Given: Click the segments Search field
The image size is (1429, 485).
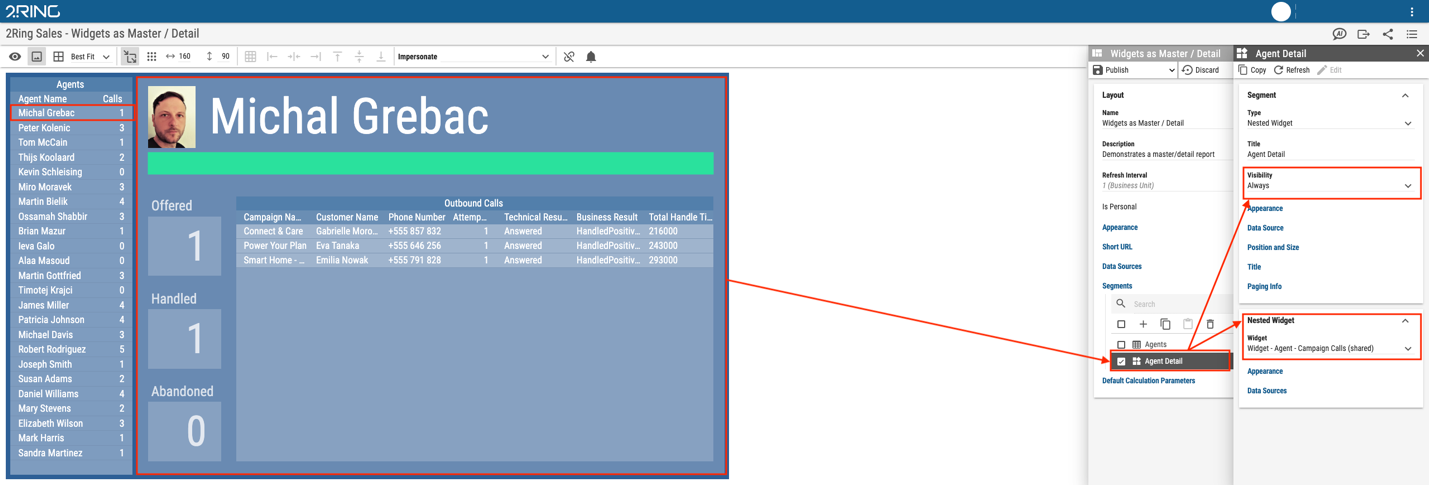Looking at the screenshot, I should [1170, 304].
